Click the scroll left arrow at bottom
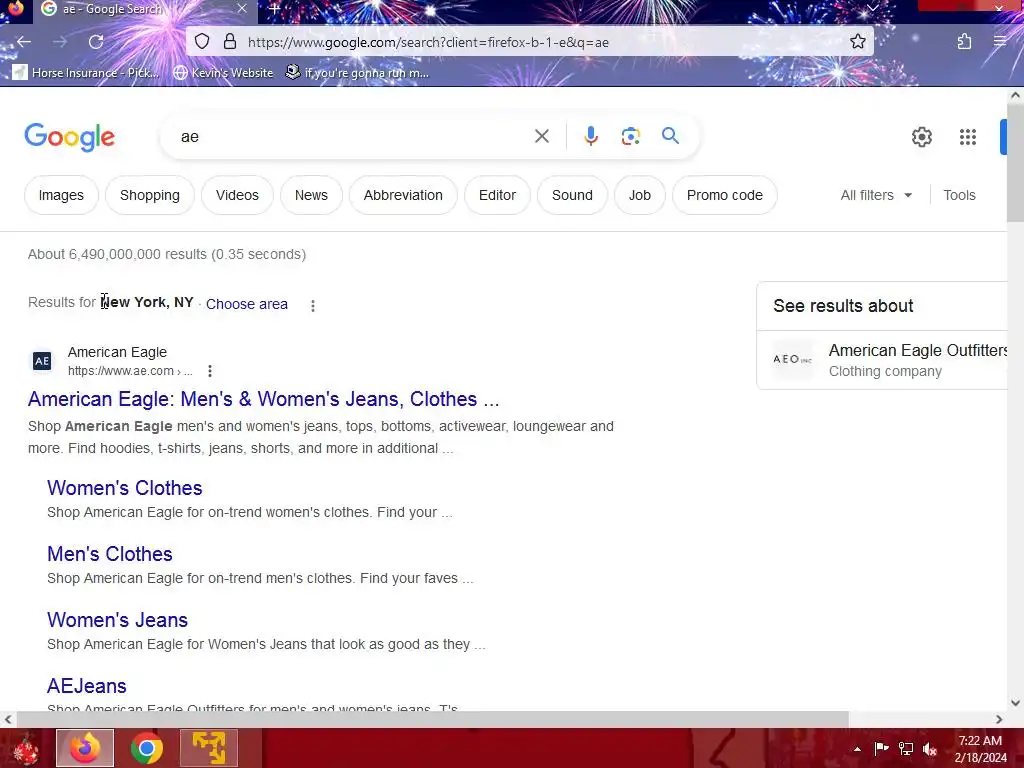 pos(7,719)
